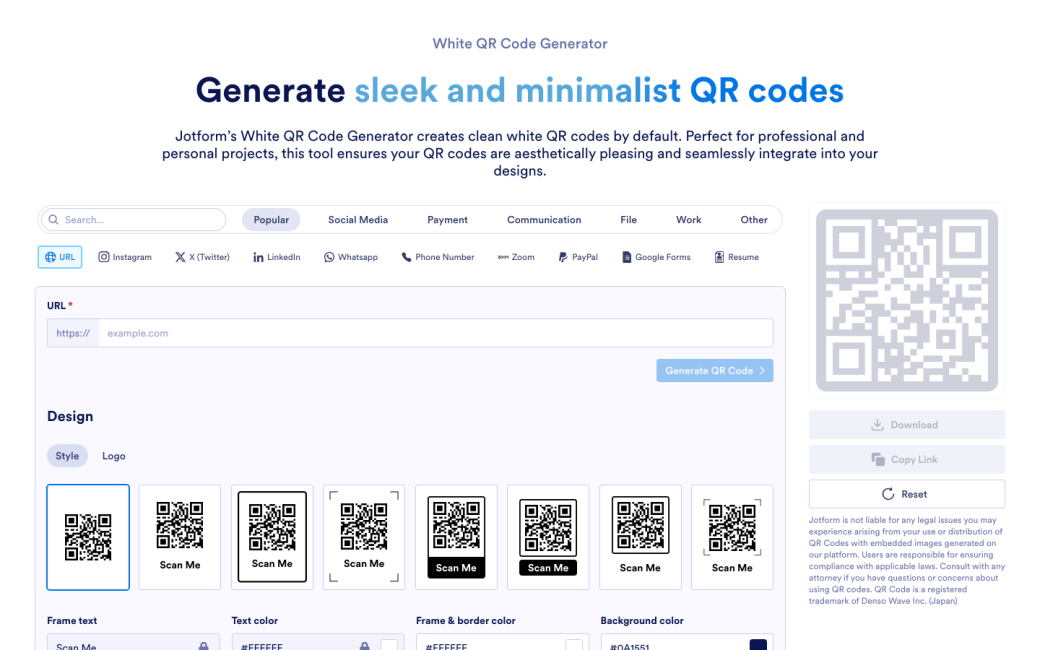The width and height of the screenshot is (1040, 650).
Task: Switch to the Social Media tab
Action: 358,220
